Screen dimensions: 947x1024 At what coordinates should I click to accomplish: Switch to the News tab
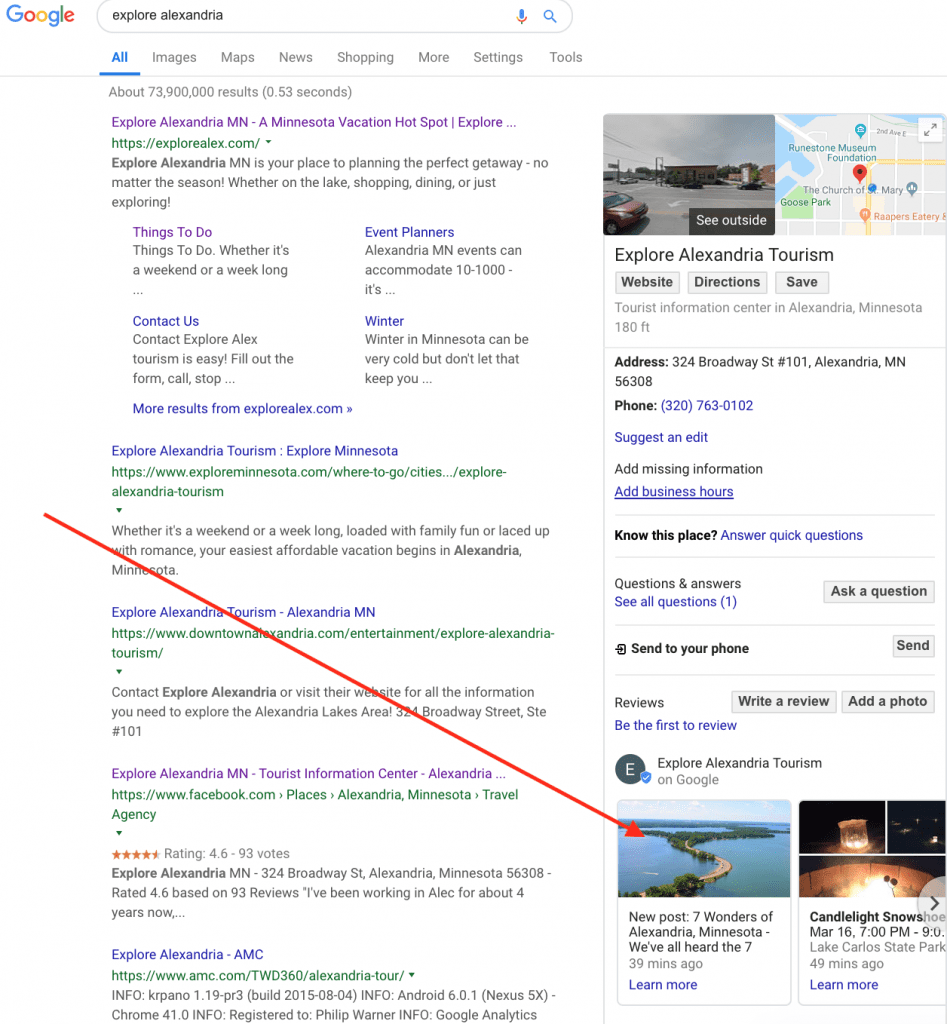click(x=296, y=57)
